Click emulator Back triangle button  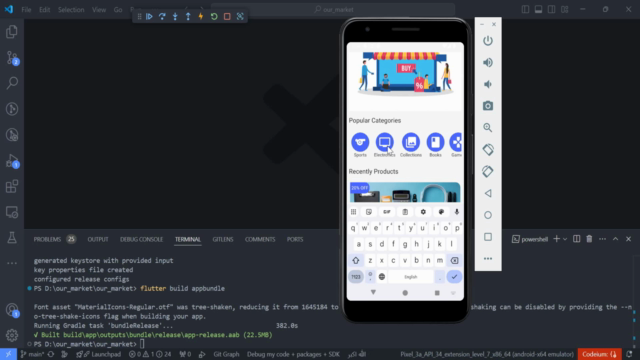pos(488,193)
